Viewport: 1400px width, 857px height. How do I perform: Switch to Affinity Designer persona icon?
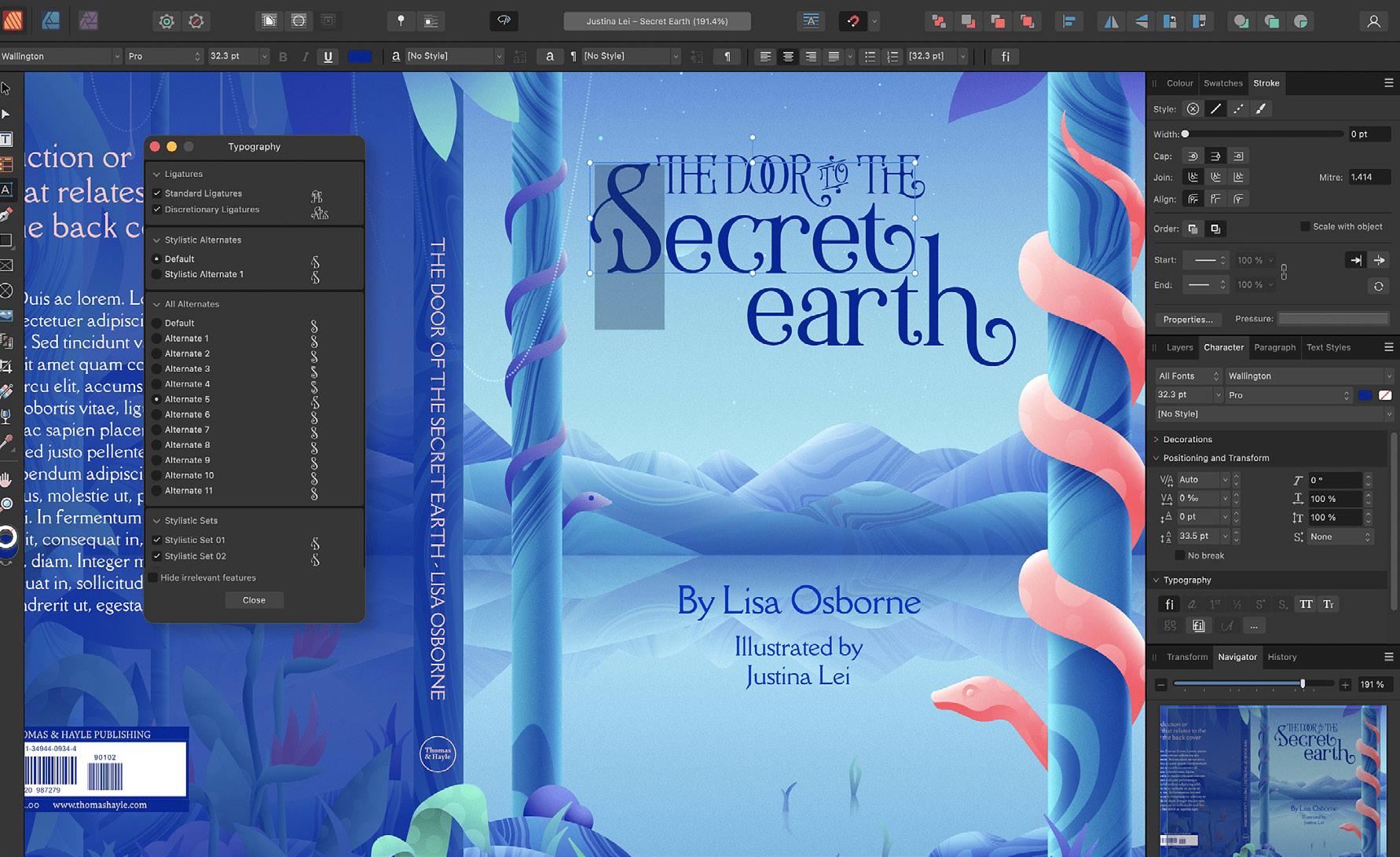pyautogui.click(x=51, y=21)
